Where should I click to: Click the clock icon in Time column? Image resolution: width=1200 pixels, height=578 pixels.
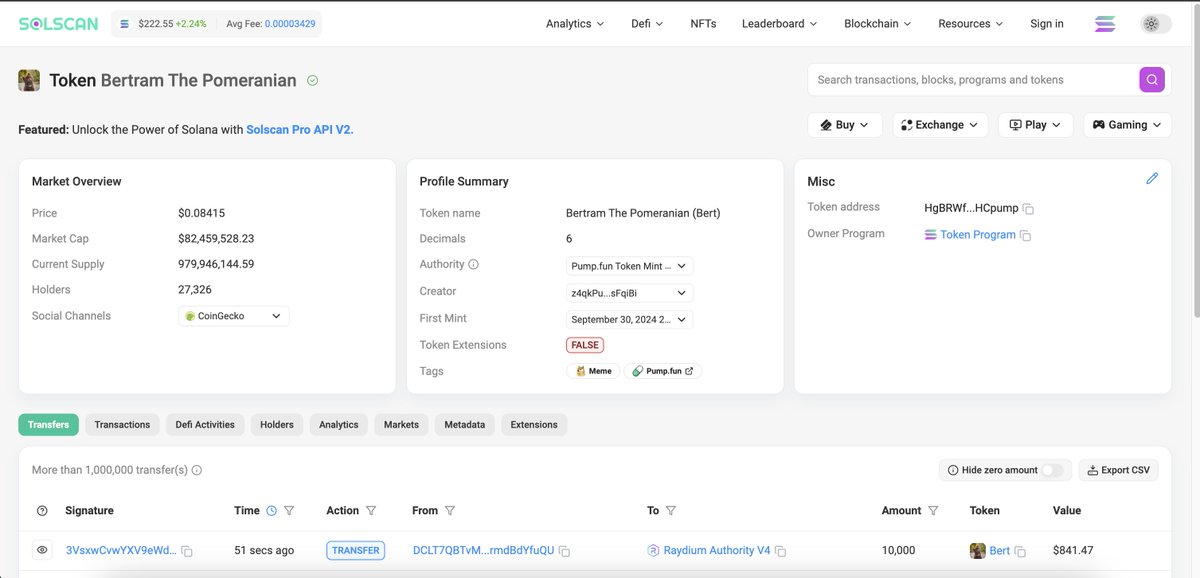[271, 511]
